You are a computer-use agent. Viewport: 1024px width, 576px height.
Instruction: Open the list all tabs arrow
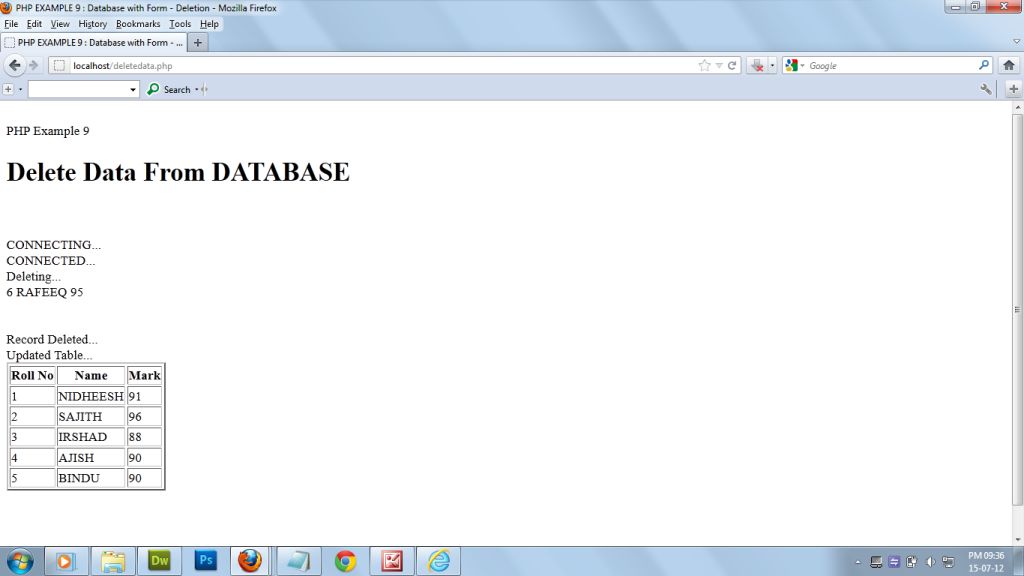click(x=1016, y=42)
